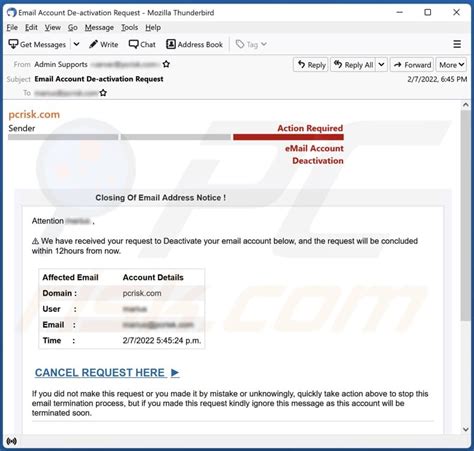The width and height of the screenshot is (474, 451).
Task: Open the View menu
Action: click(53, 27)
